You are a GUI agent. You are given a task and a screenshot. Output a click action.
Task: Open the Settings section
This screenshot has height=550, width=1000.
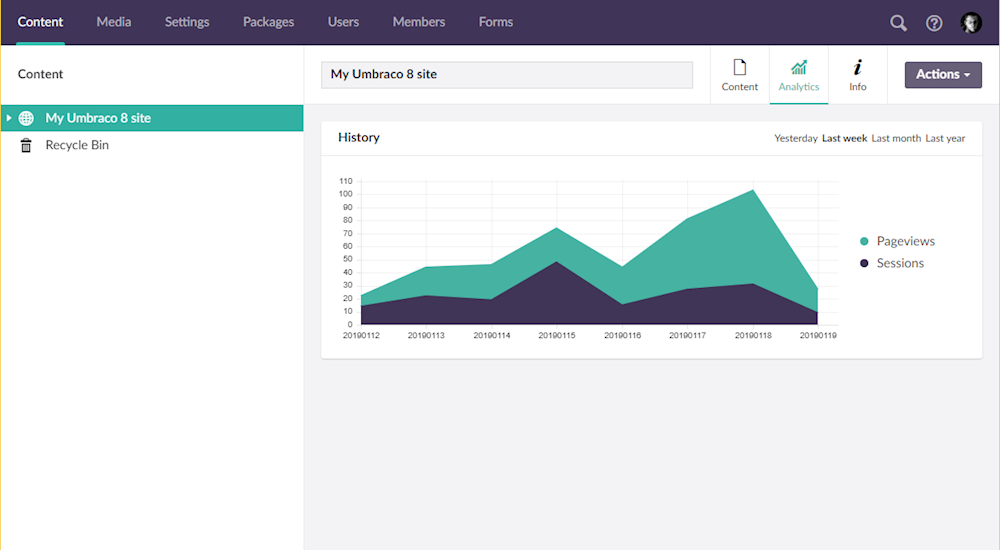click(x=187, y=22)
